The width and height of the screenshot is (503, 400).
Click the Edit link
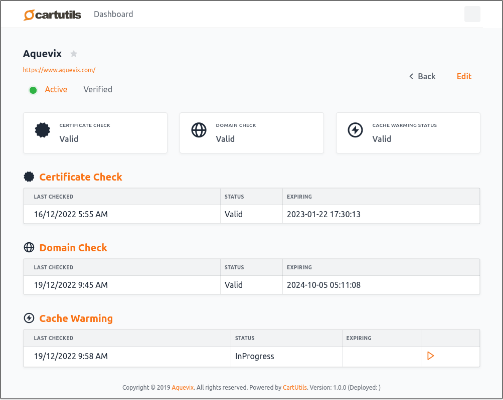click(x=464, y=76)
